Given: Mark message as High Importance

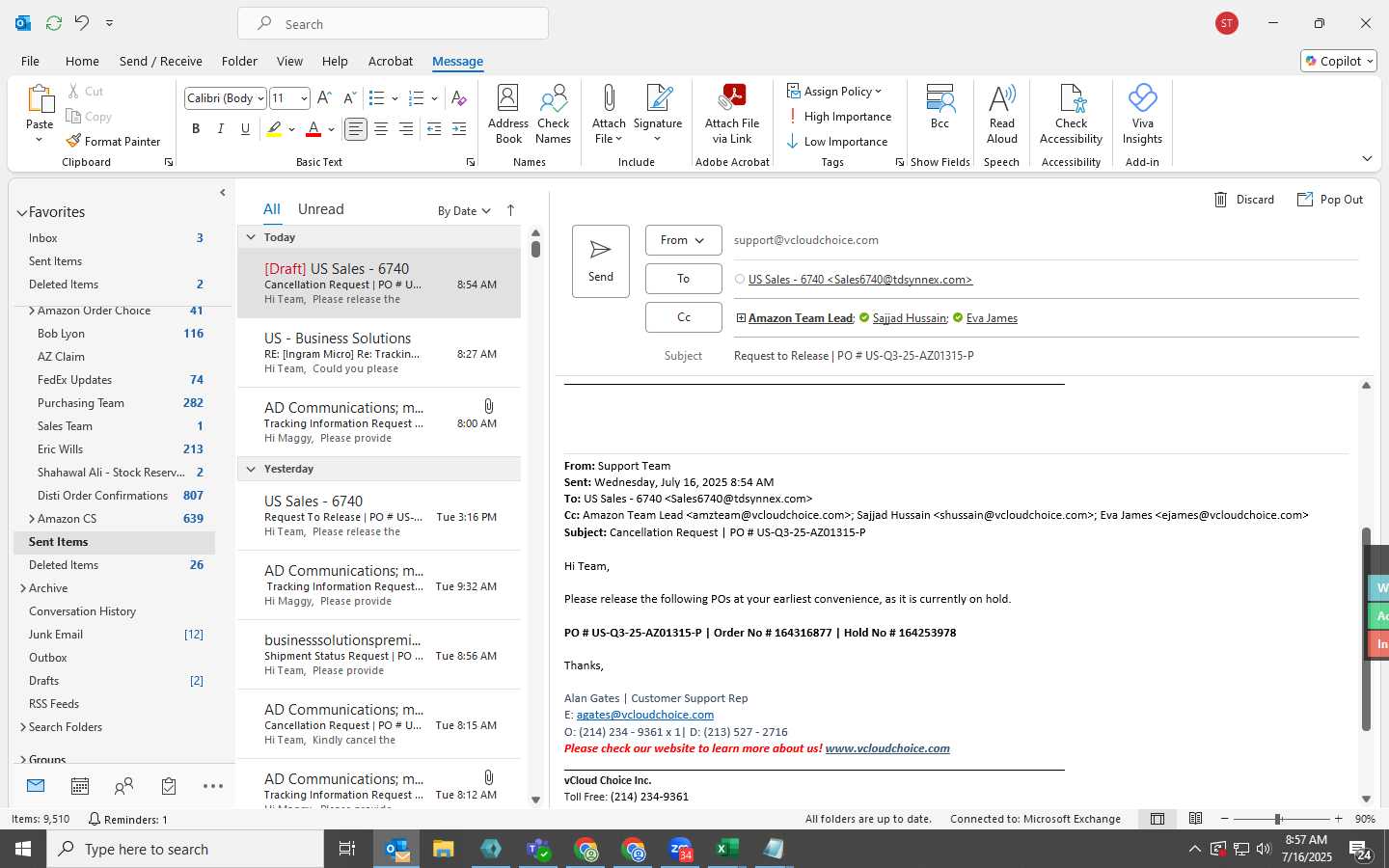Looking at the screenshot, I should pyautogui.click(x=838, y=117).
